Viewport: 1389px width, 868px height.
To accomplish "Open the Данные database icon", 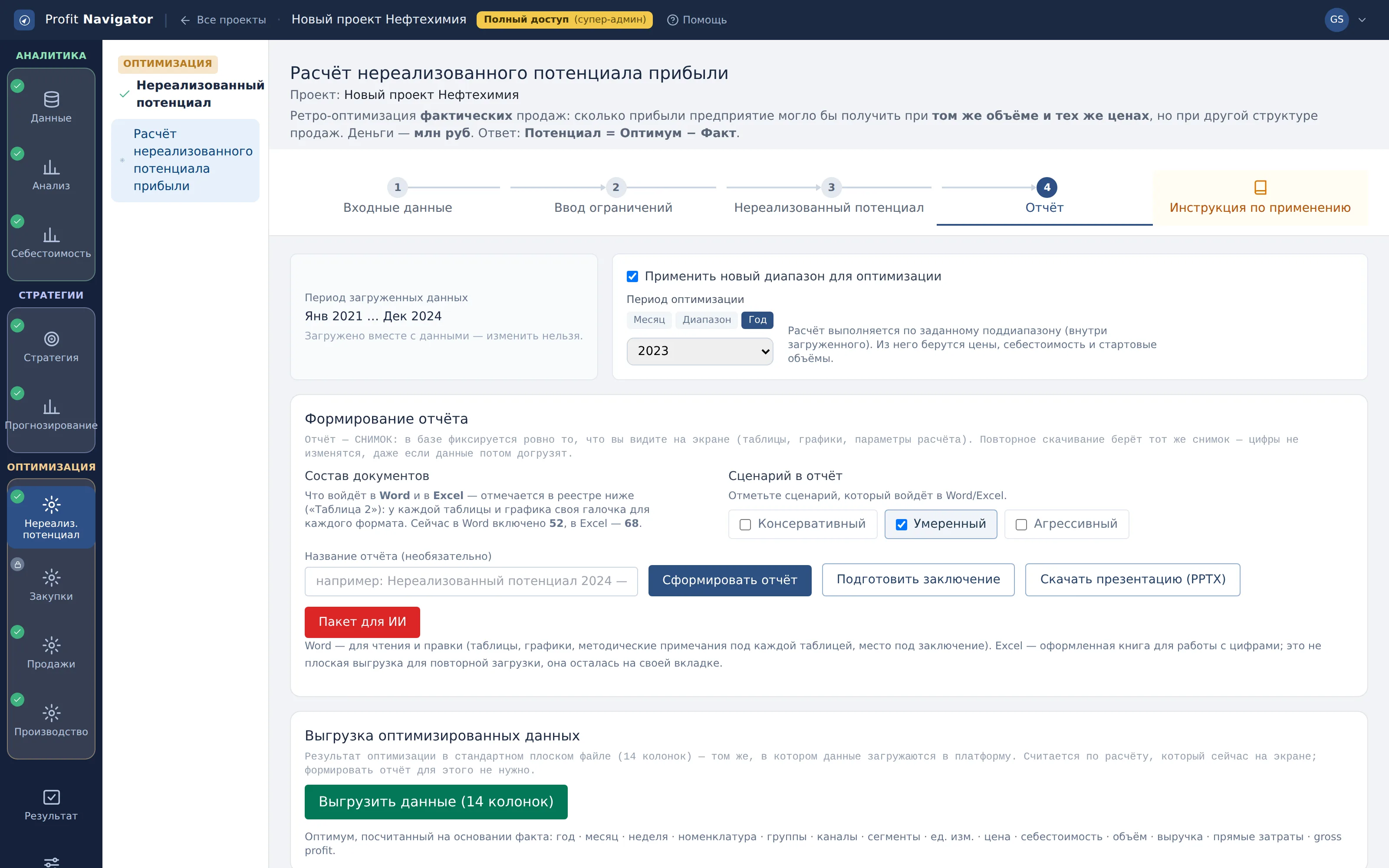I will 51,99.
